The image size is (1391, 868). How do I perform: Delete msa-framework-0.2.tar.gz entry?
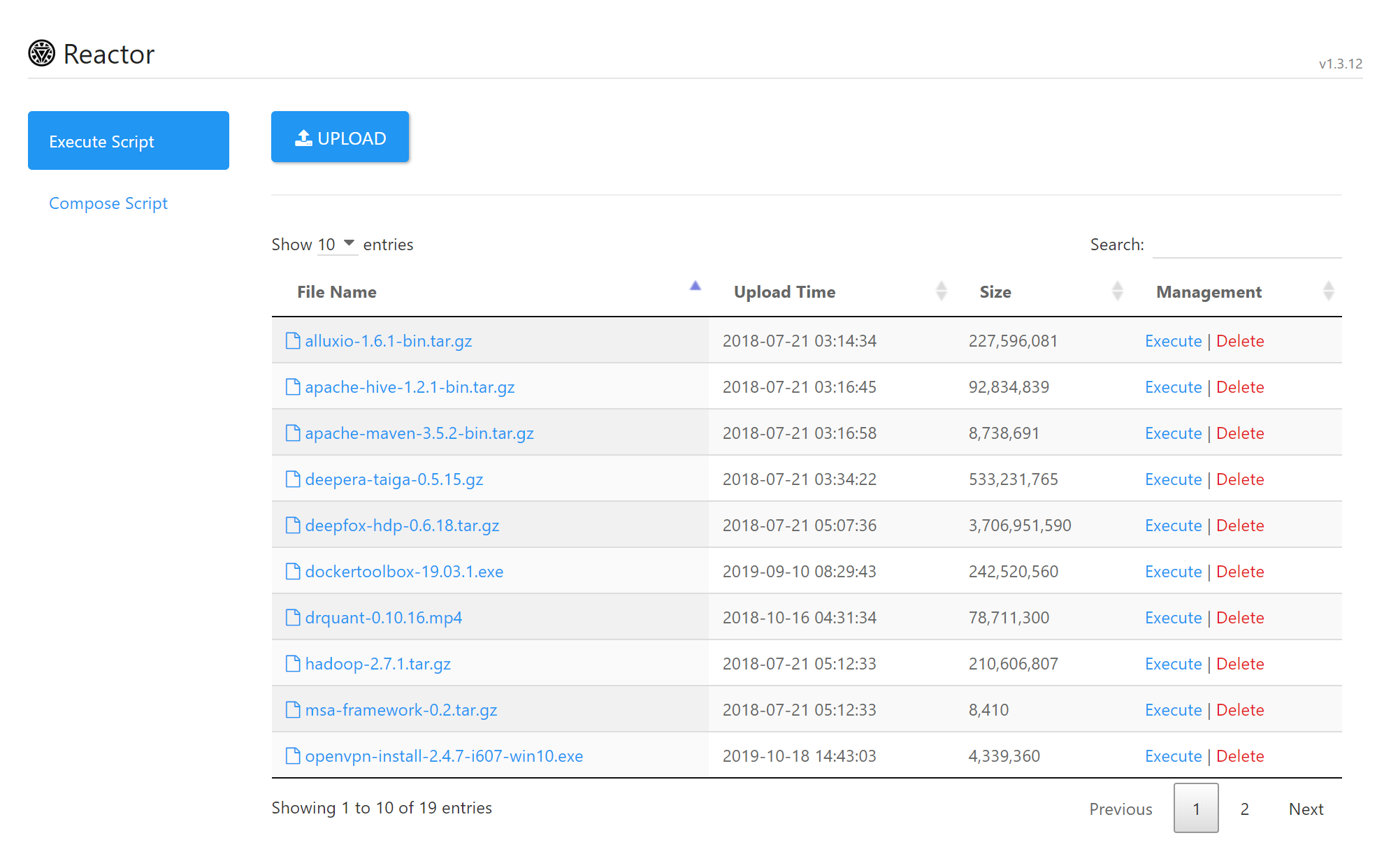(x=1240, y=710)
